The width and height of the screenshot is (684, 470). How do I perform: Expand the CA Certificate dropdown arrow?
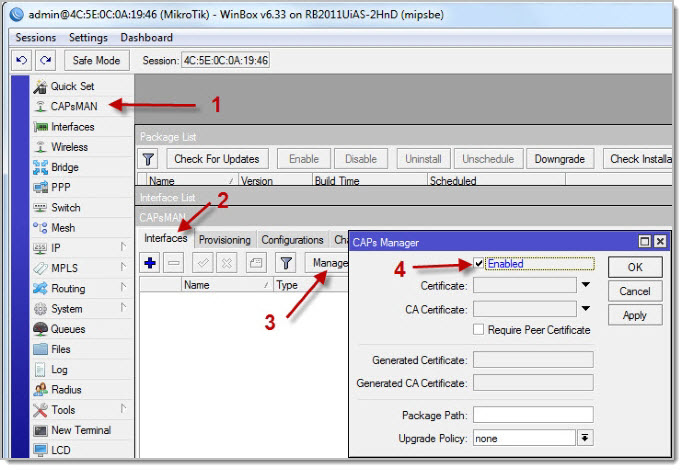[x=585, y=309]
